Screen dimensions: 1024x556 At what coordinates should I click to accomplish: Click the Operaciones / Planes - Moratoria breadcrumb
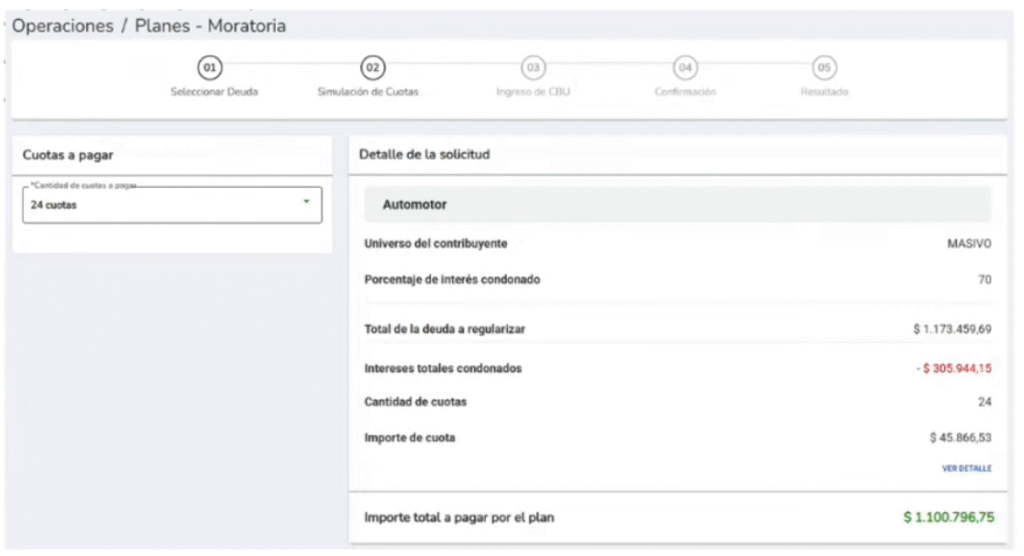coord(150,26)
